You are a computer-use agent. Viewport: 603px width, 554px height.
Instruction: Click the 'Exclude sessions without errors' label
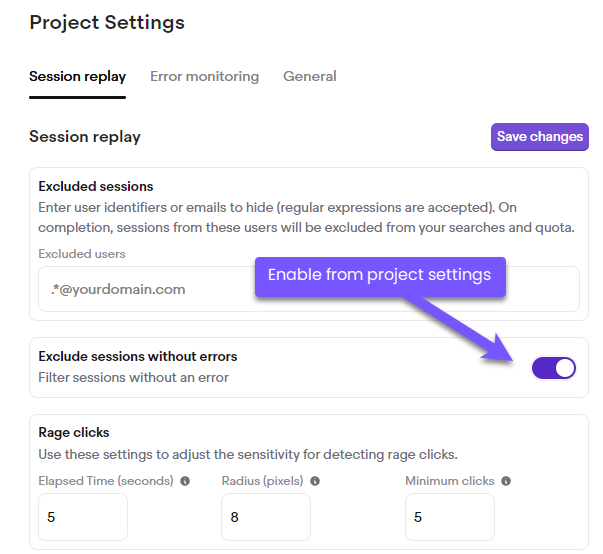click(138, 356)
